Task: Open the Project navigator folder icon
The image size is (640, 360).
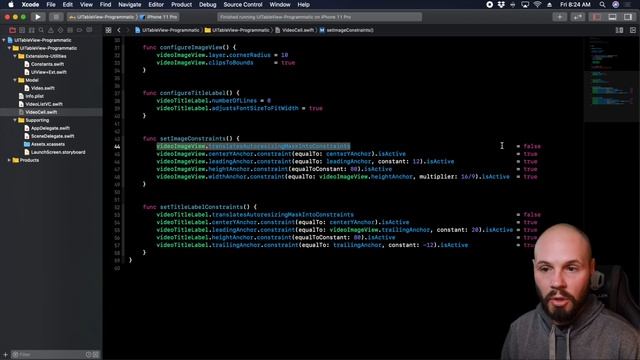Action: point(12,30)
